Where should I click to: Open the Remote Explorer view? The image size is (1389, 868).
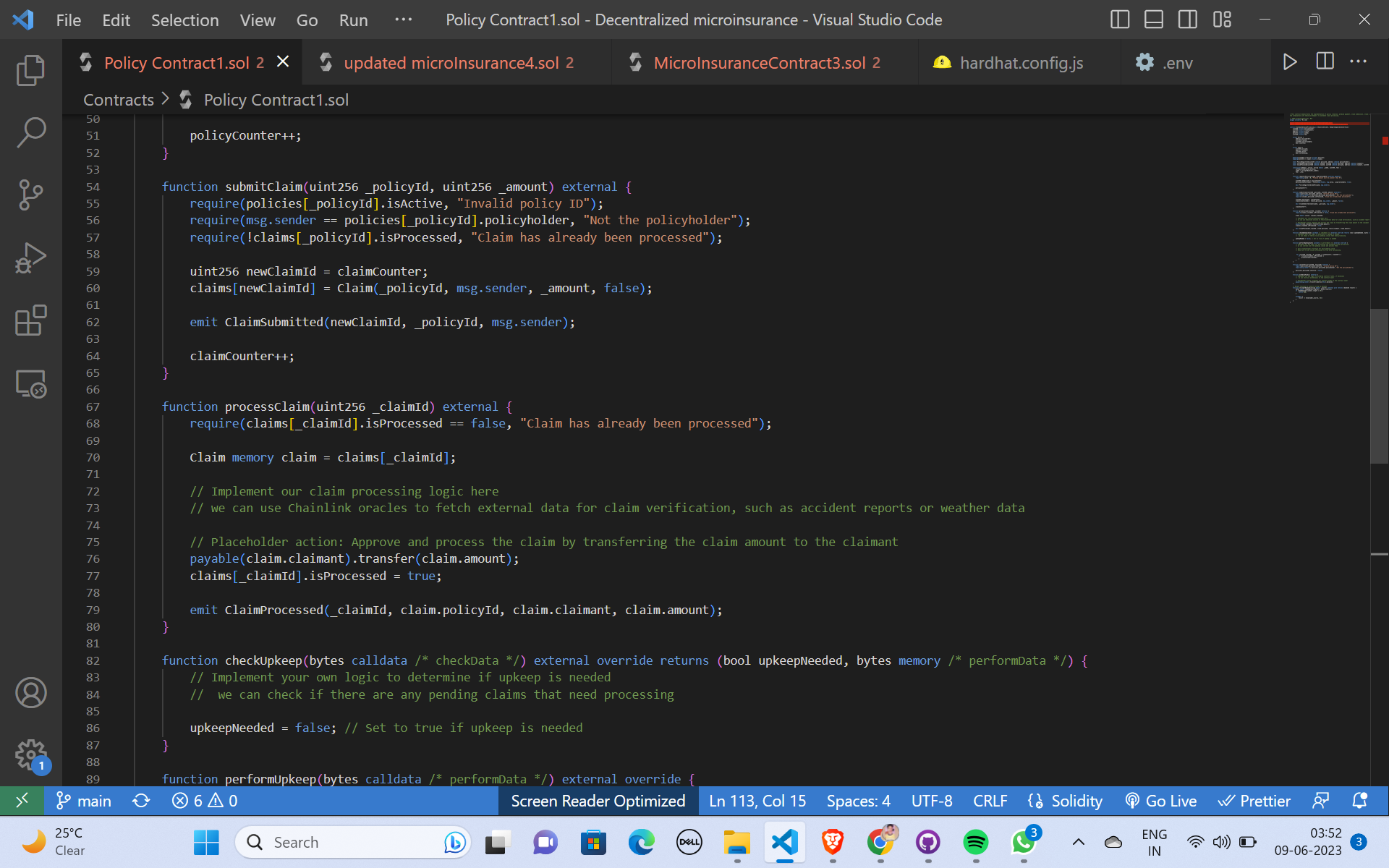tap(30, 383)
